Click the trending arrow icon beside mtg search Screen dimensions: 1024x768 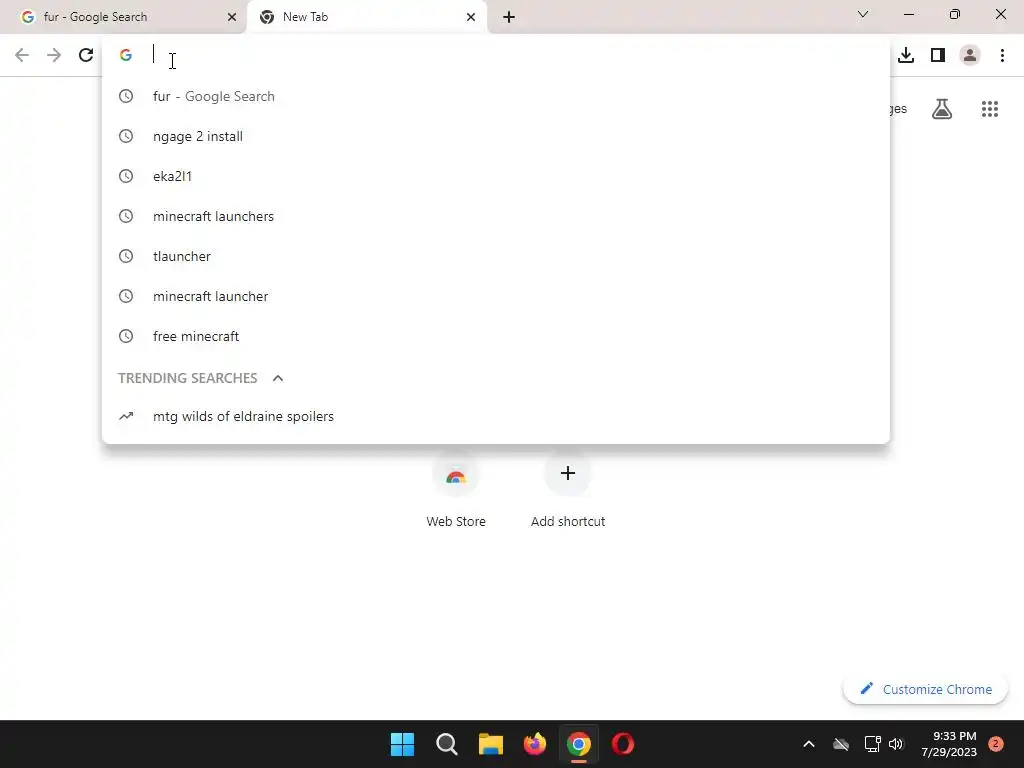point(126,416)
